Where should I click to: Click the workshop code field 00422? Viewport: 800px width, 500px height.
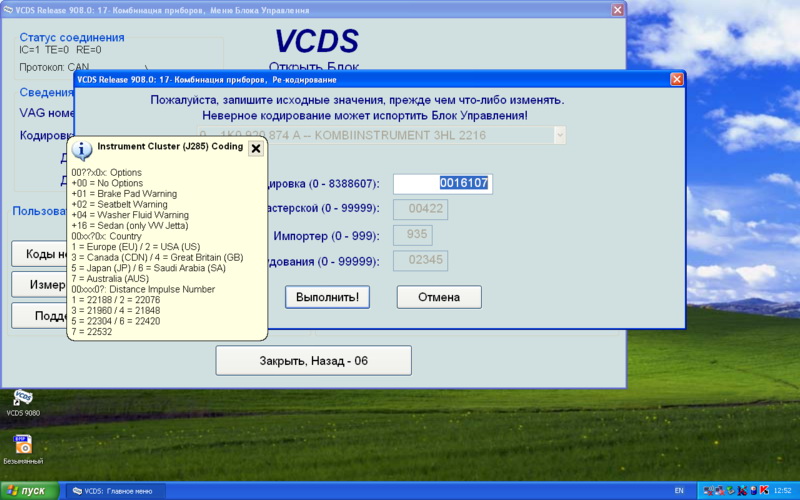pos(420,209)
